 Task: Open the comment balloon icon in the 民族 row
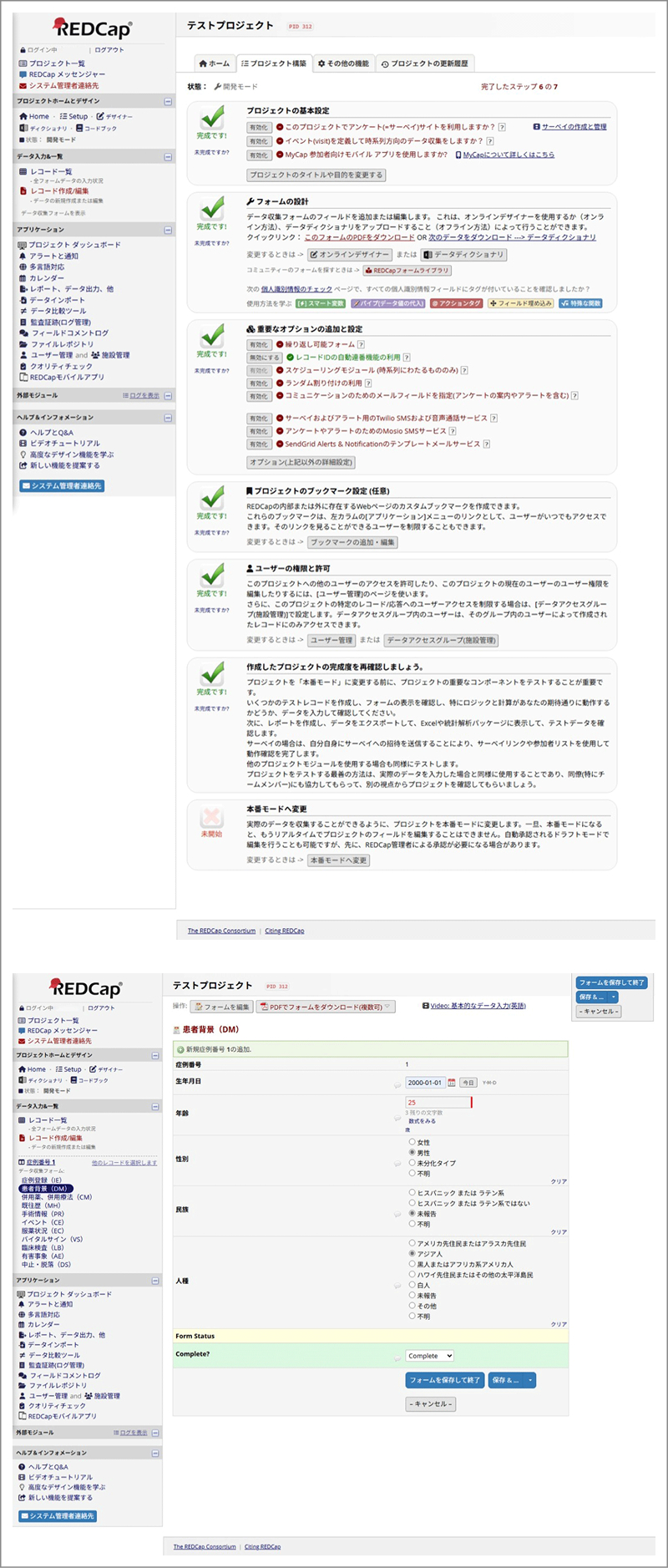pyautogui.click(x=397, y=1213)
